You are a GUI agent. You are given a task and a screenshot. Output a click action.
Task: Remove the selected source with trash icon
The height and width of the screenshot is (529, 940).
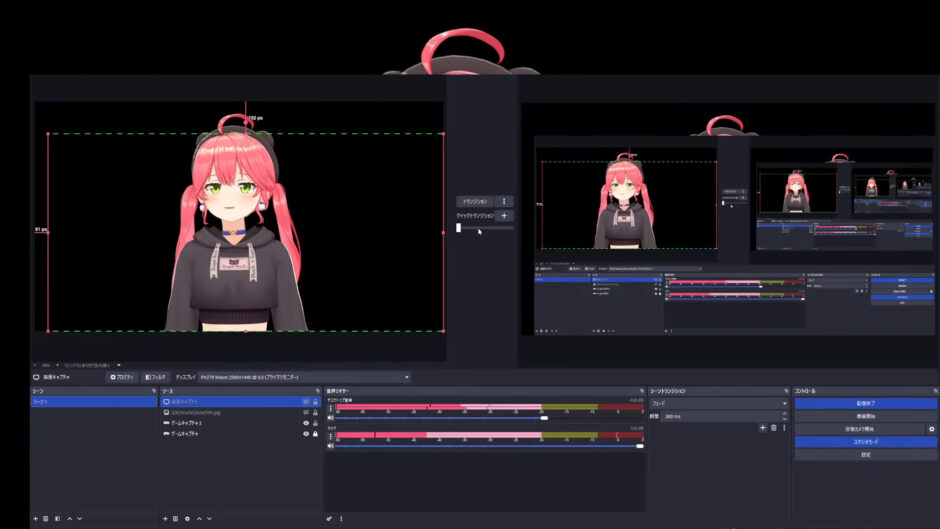(x=175, y=519)
